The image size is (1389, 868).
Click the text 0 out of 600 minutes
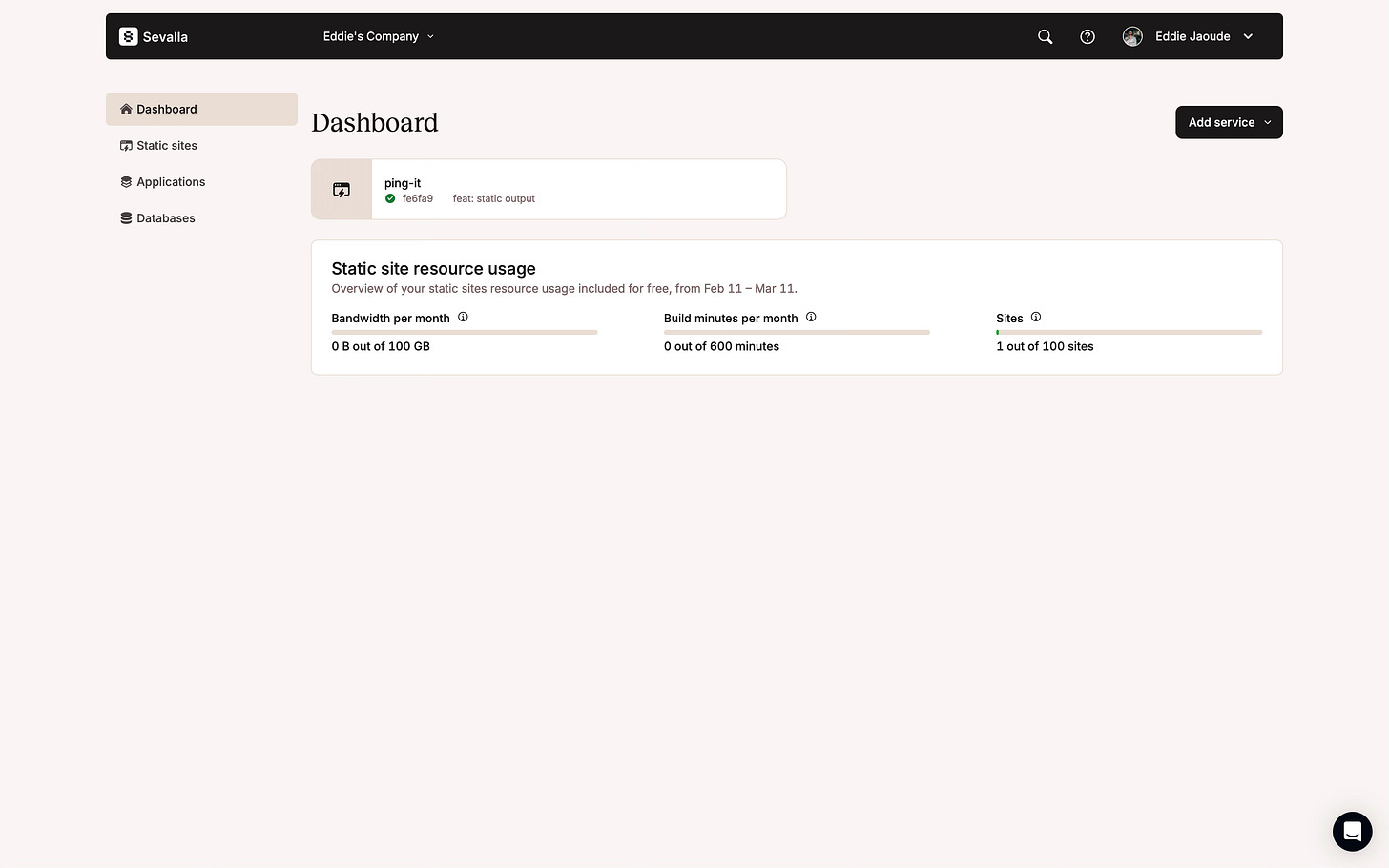pos(721,346)
